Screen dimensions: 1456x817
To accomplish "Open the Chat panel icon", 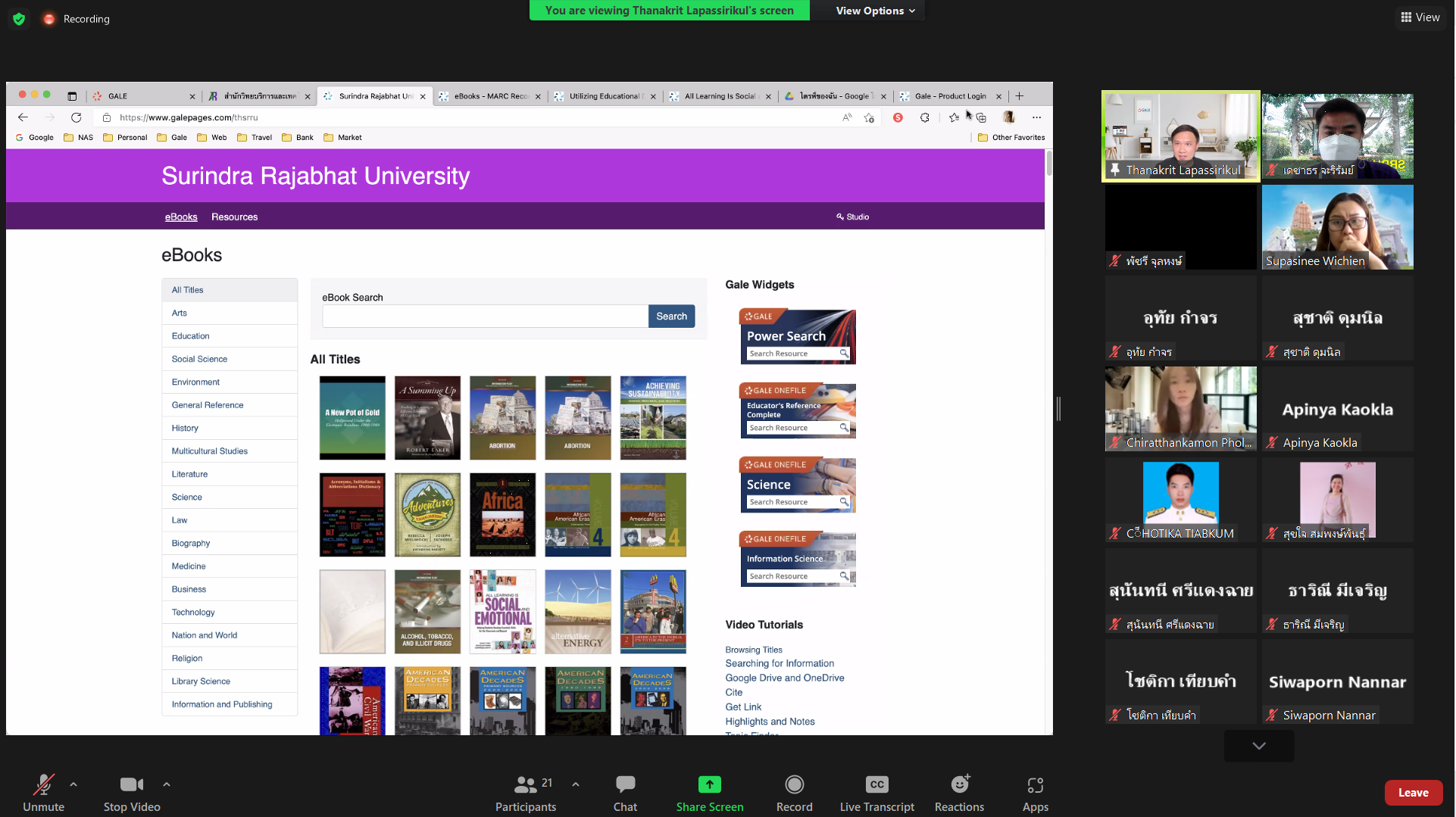I will coord(625,784).
